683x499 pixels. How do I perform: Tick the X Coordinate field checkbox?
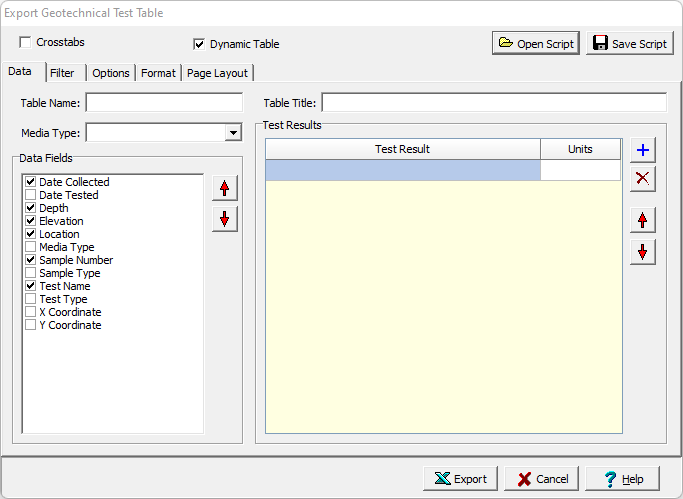(31, 312)
